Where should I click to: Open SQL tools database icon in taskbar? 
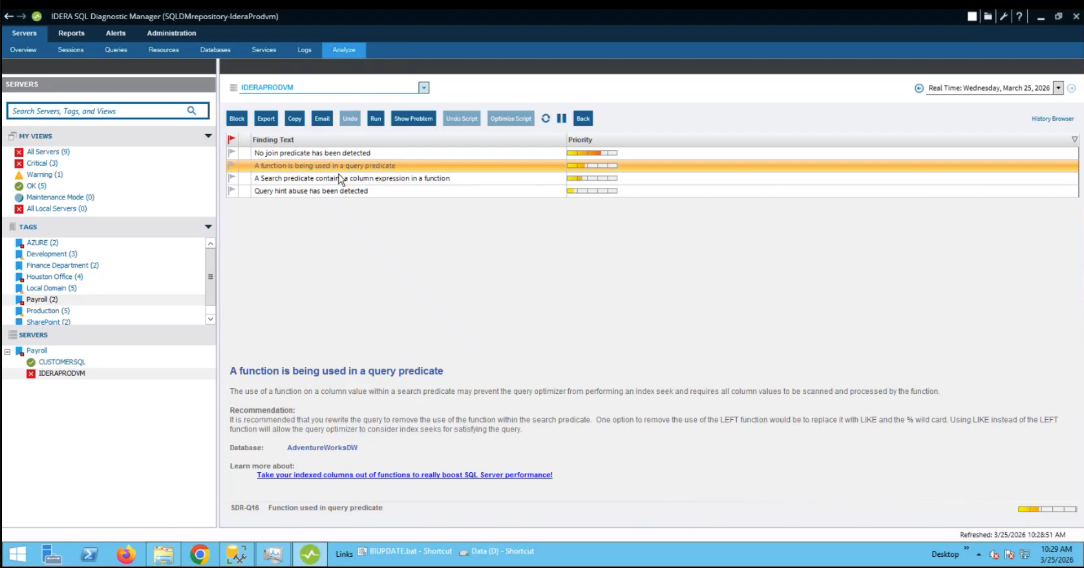[236, 554]
